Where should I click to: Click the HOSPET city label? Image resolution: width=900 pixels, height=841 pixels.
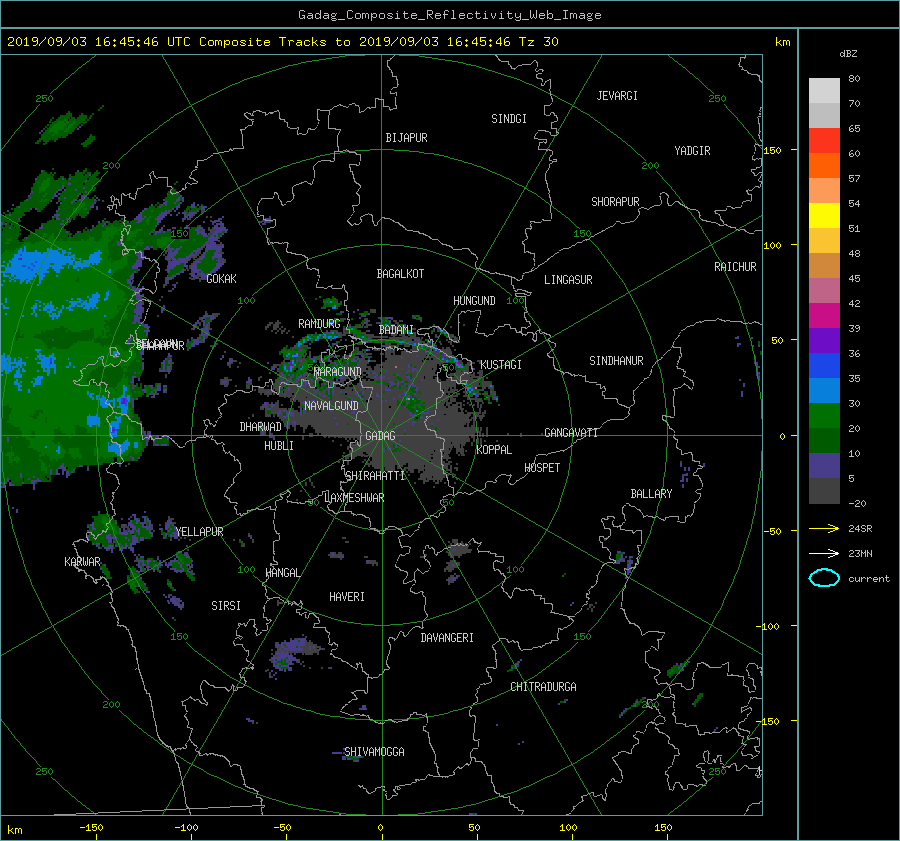click(x=542, y=468)
